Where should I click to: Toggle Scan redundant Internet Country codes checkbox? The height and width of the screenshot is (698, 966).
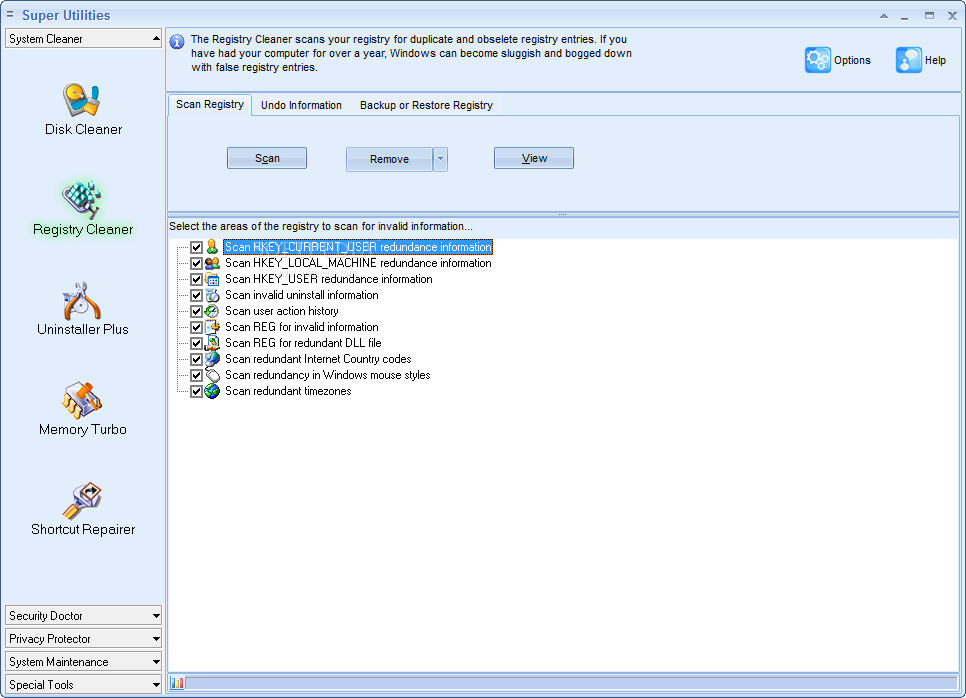pyautogui.click(x=196, y=359)
